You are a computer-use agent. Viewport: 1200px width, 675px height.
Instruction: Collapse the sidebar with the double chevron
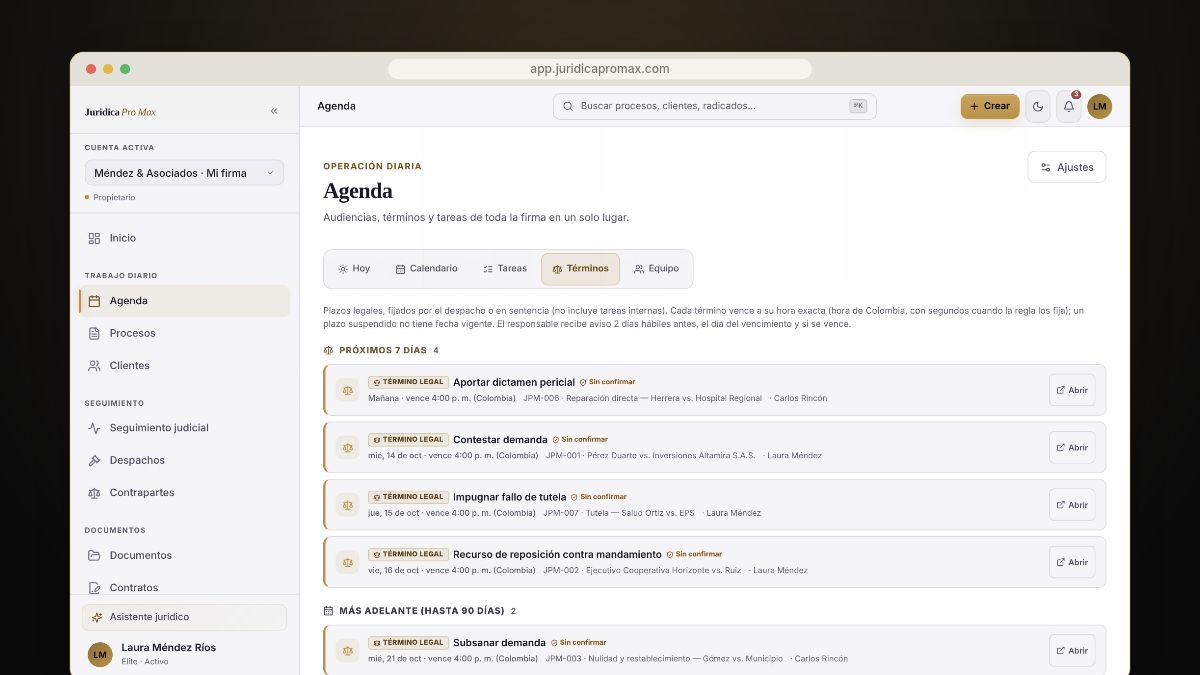274,111
